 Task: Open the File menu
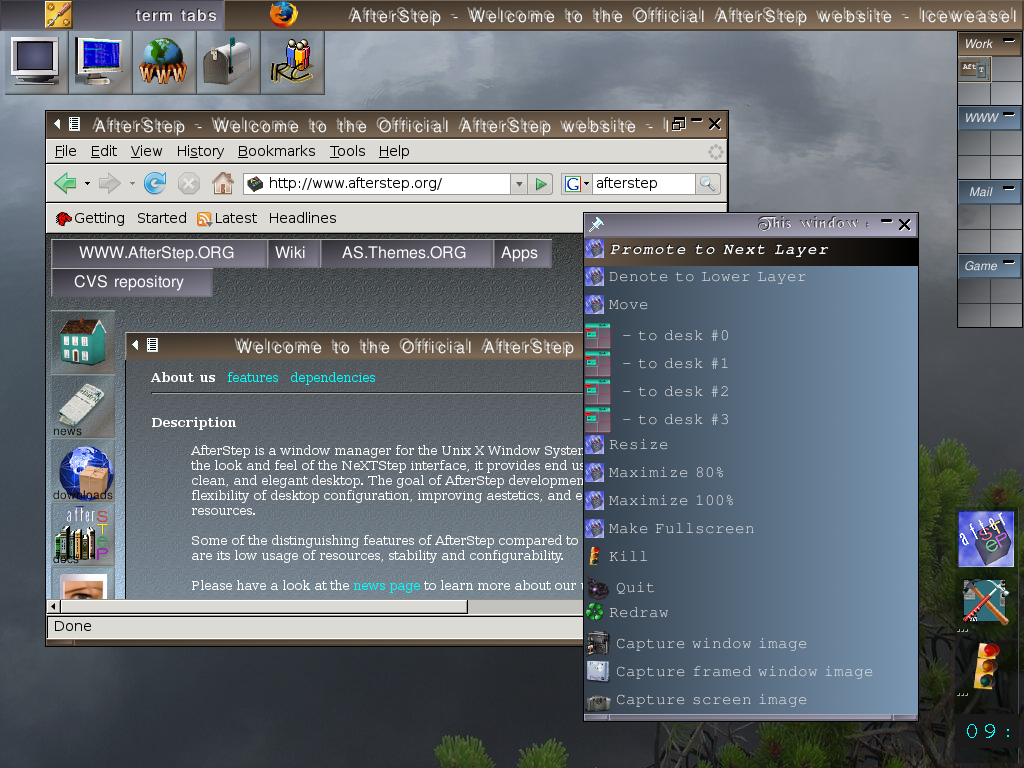tap(65, 152)
